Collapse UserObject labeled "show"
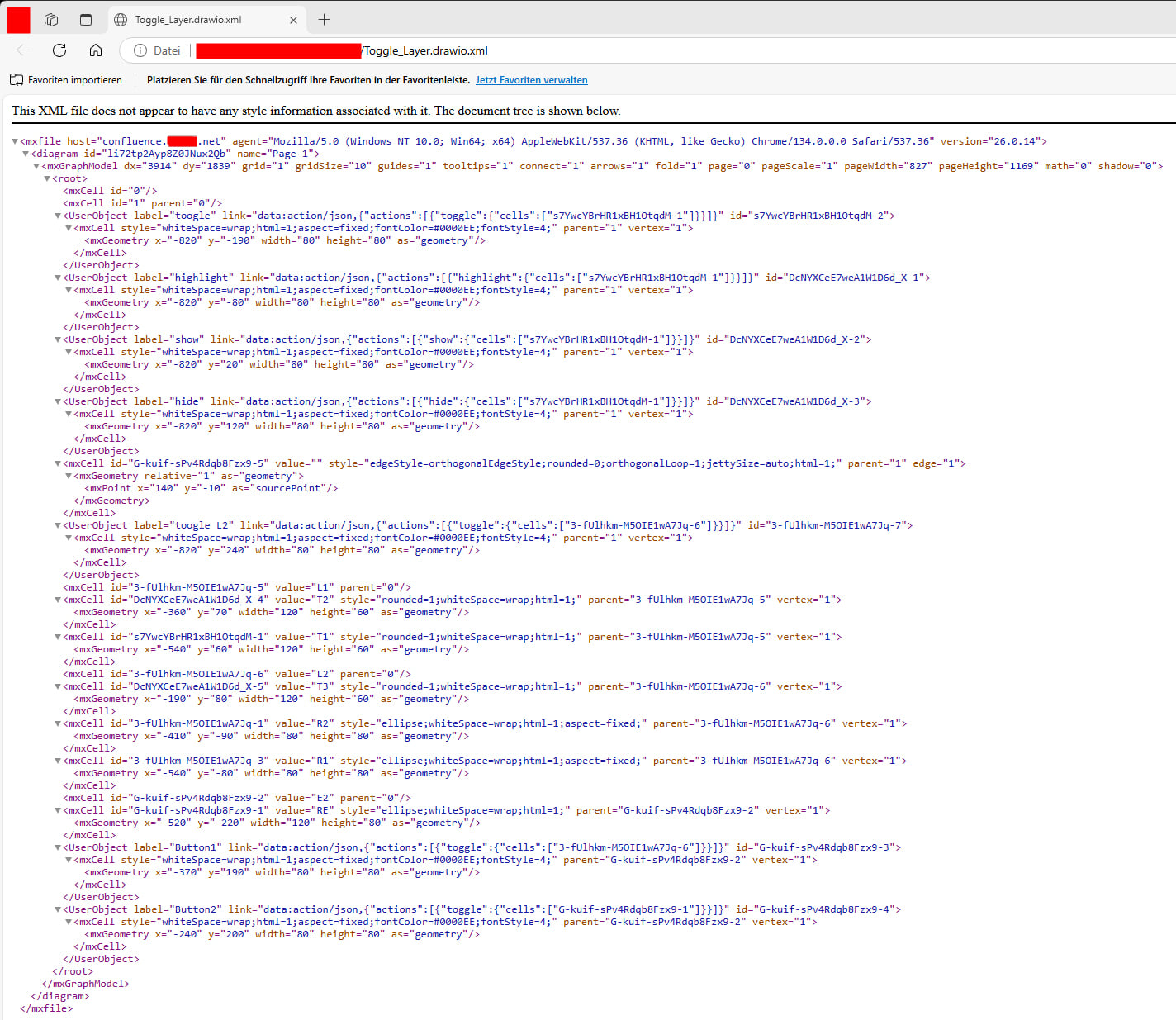This screenshot has width=1176, height=1020. coord(58,339)
